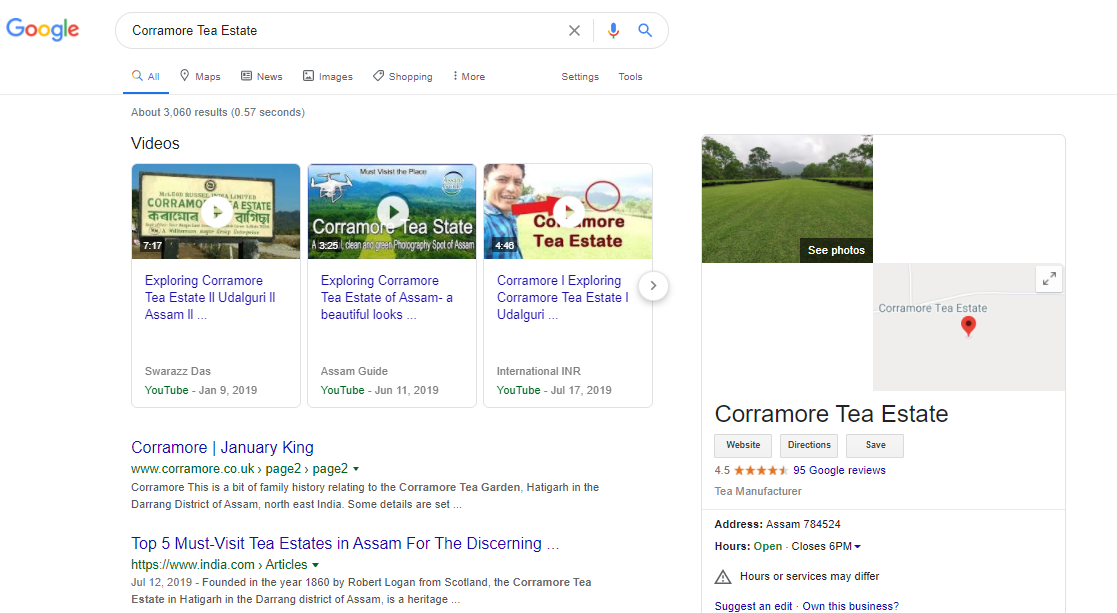This screenshot has width=1117, height=613.
Task: Click the Videos section heading
Action: [x=155, y=143]
